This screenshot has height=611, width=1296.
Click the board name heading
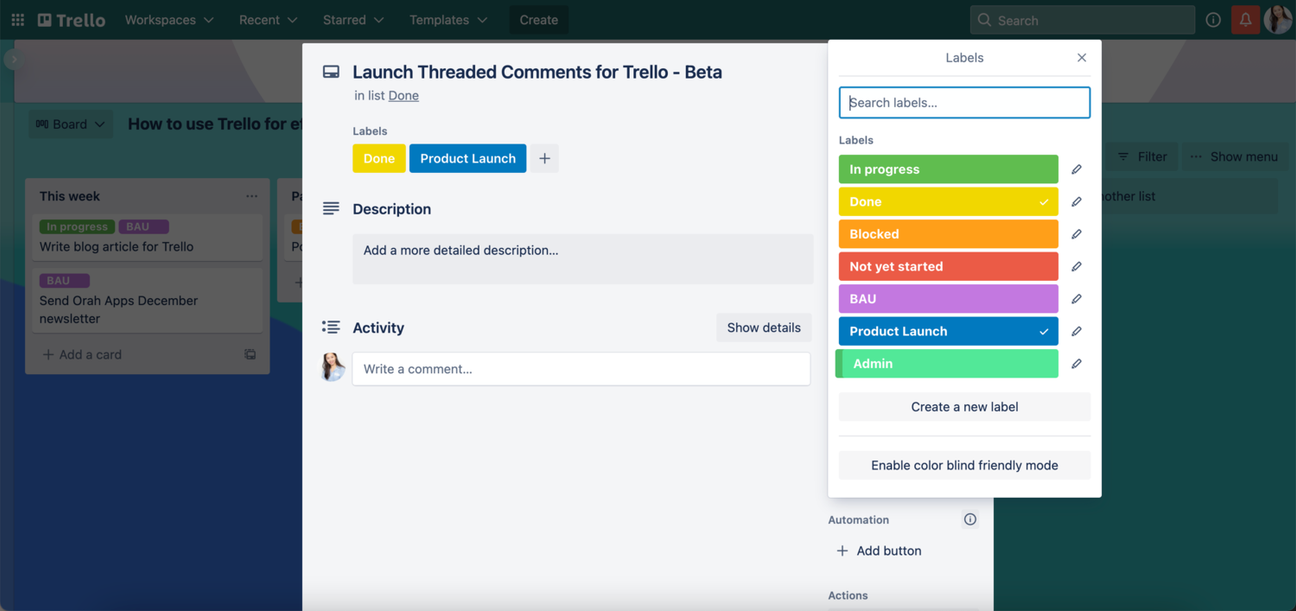[215, 124]
